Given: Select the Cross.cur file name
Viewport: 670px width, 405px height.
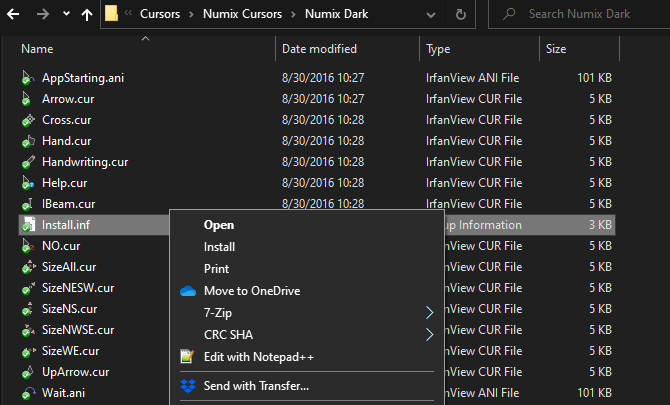Looking at the screenshot, I should (66, 120).
